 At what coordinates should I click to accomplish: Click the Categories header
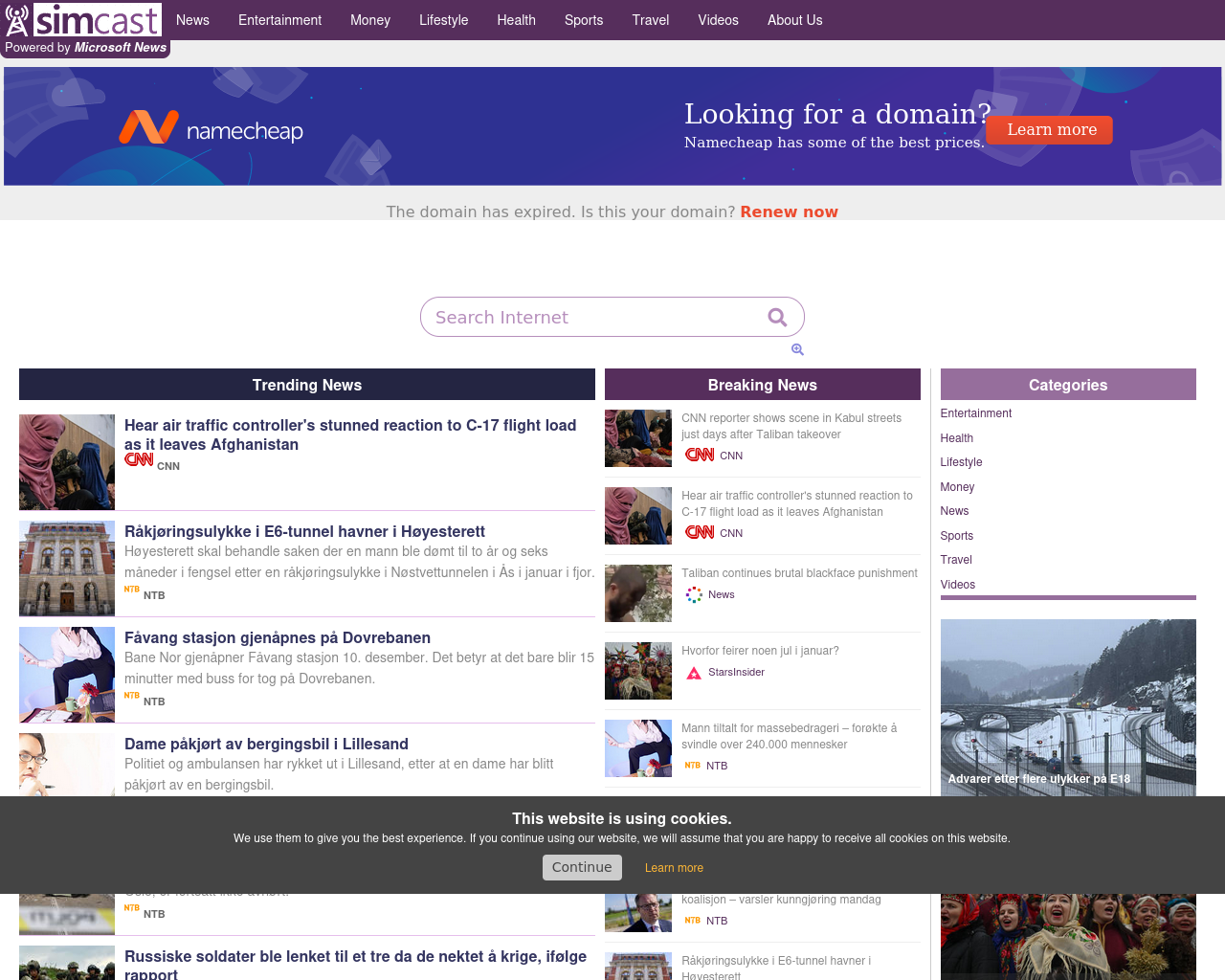[x=1068, y=385]
